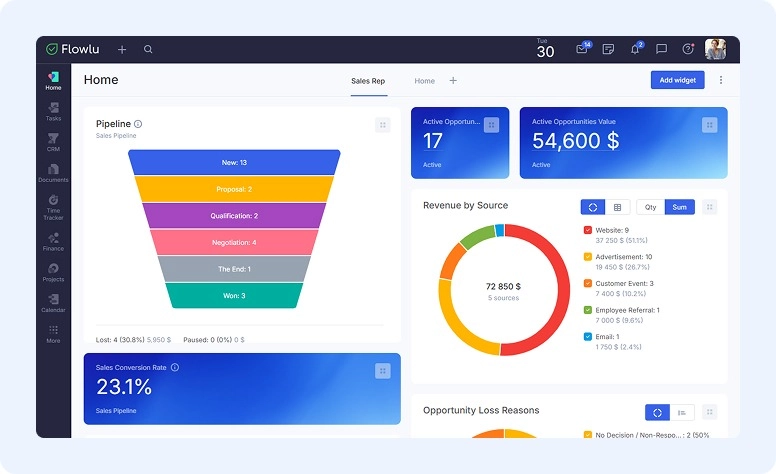Click the Sales Conversion Rate info icon
This screenshot has width=776, height=474.
tap(175, 367)
